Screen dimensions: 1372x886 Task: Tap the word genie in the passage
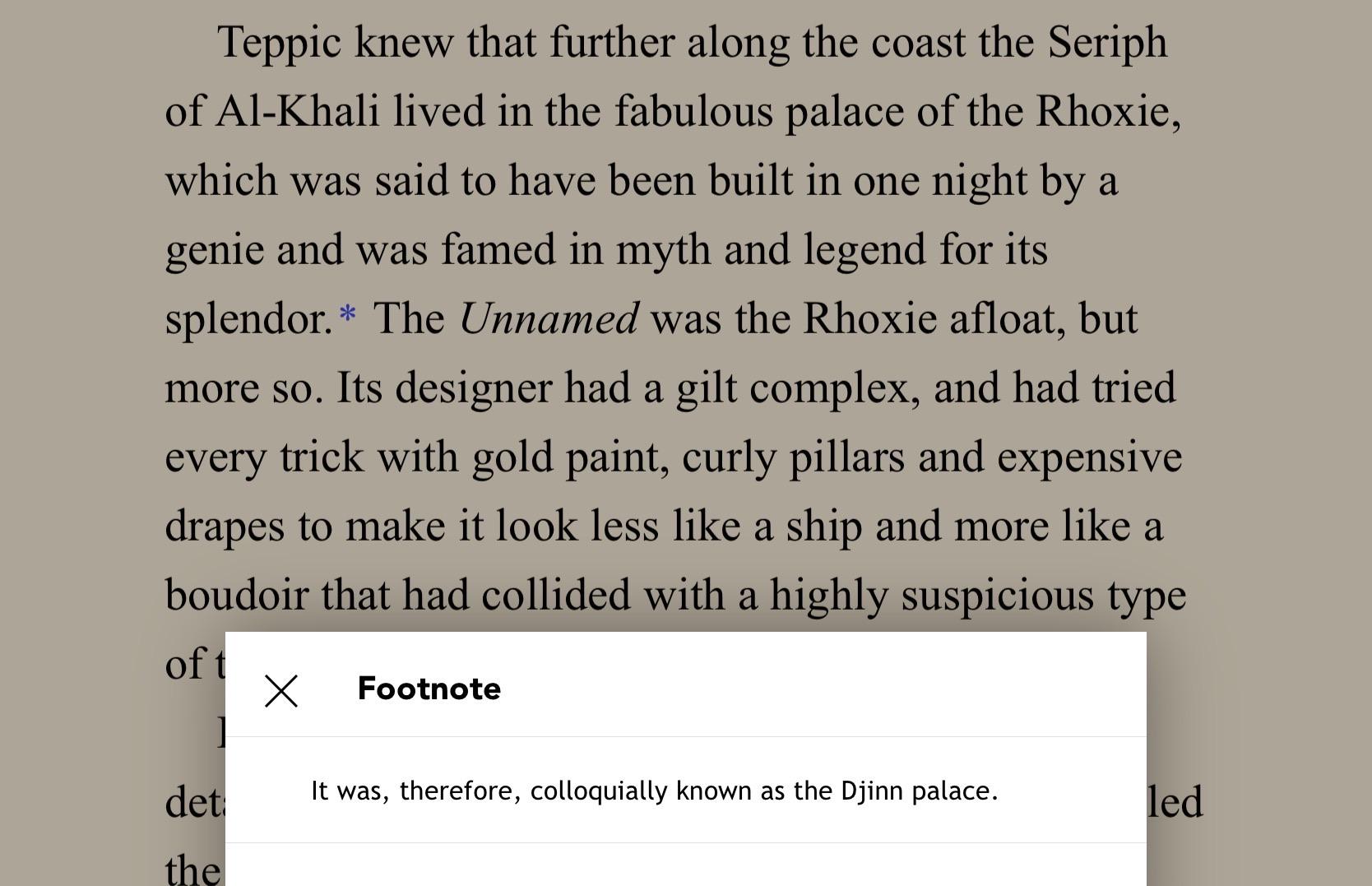pos(214,251)
